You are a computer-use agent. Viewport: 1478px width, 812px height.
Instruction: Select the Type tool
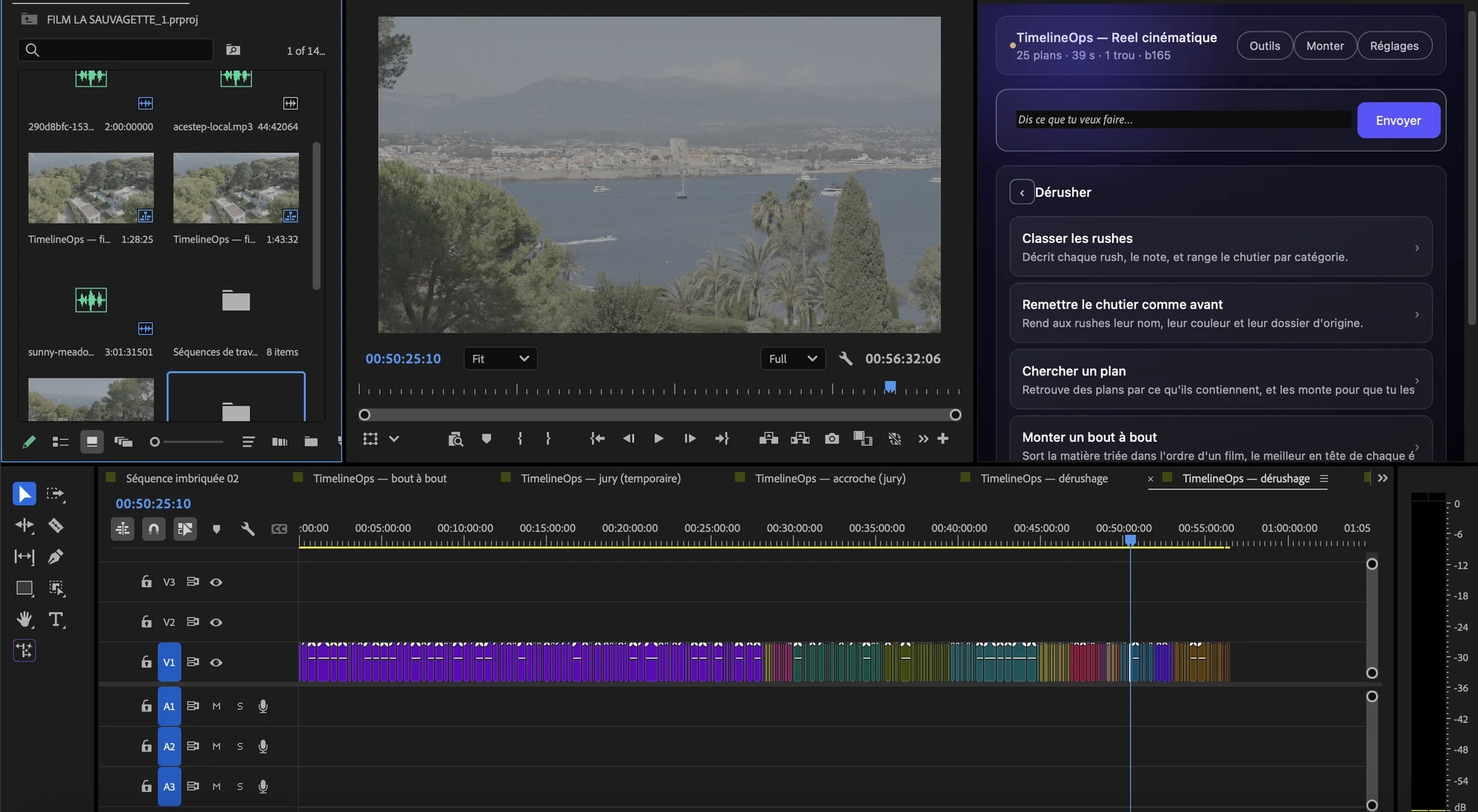pyautogui.click(x=55, y=619)
